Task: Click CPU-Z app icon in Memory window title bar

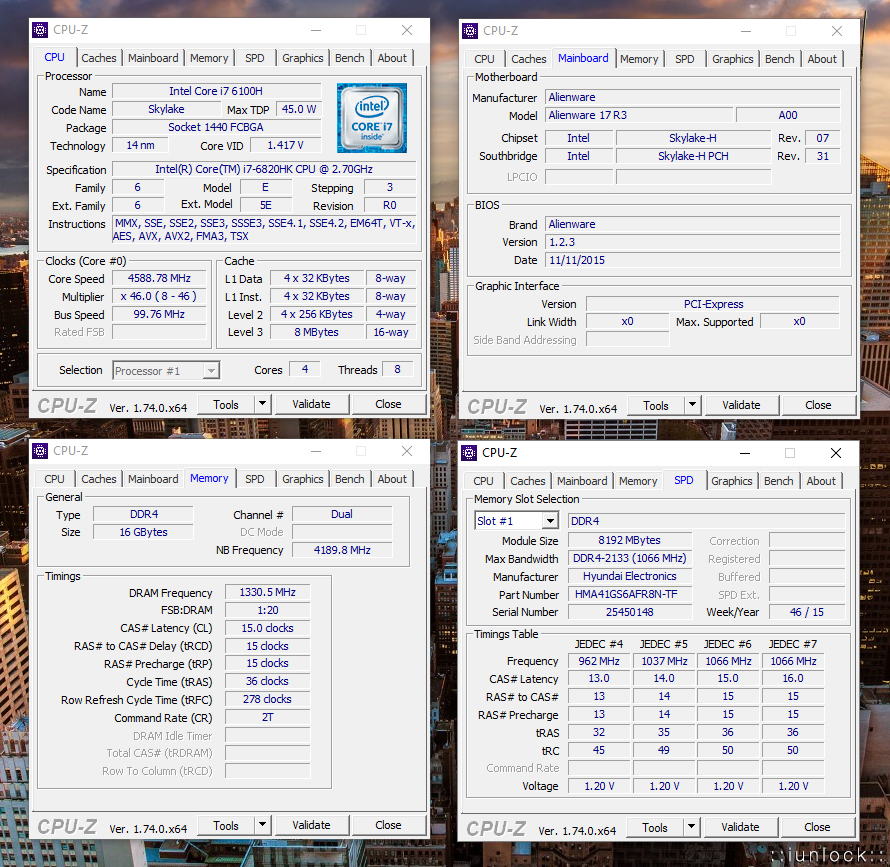Action: [40, 451]
